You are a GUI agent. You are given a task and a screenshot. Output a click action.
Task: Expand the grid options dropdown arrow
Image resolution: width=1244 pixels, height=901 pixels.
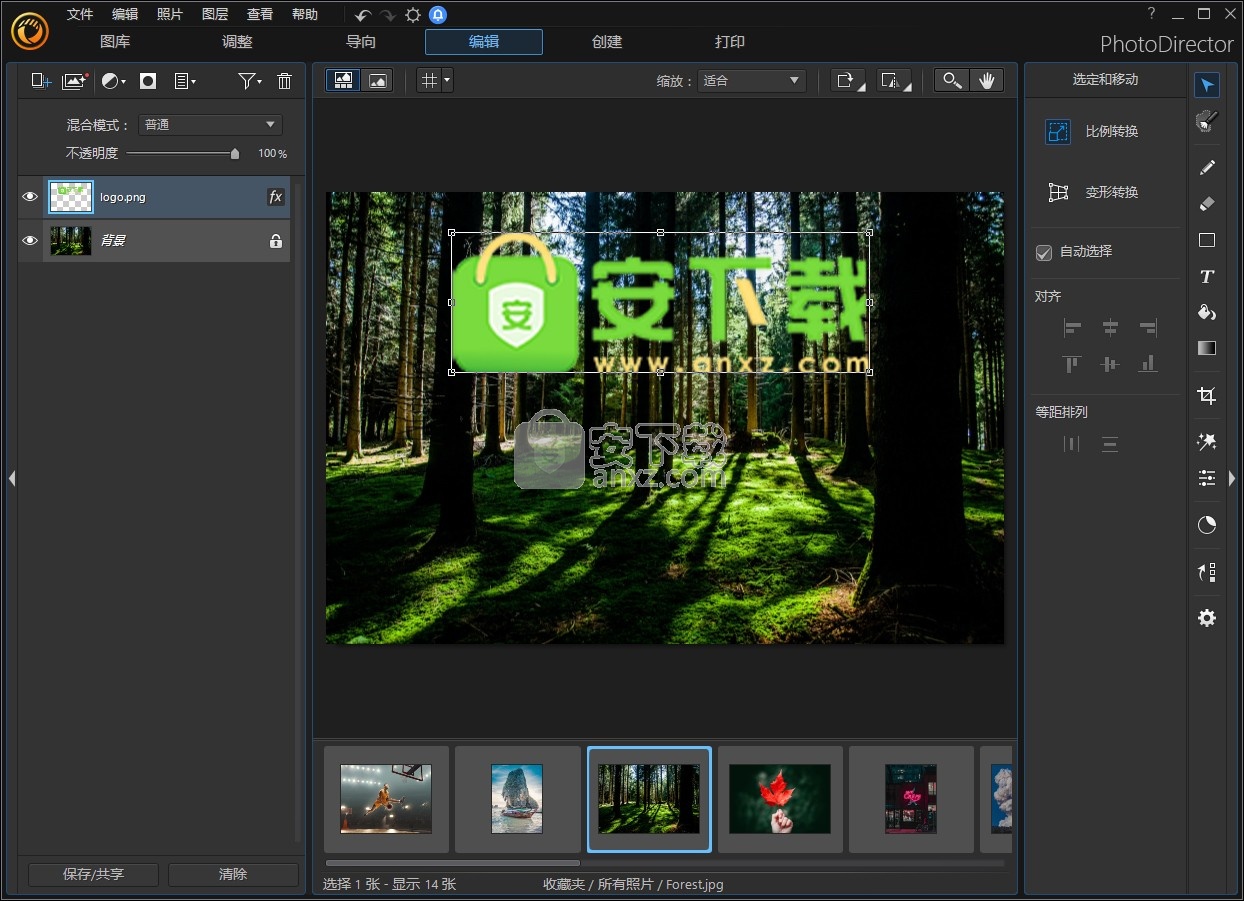pyautogui.click(x=447, y=81)
